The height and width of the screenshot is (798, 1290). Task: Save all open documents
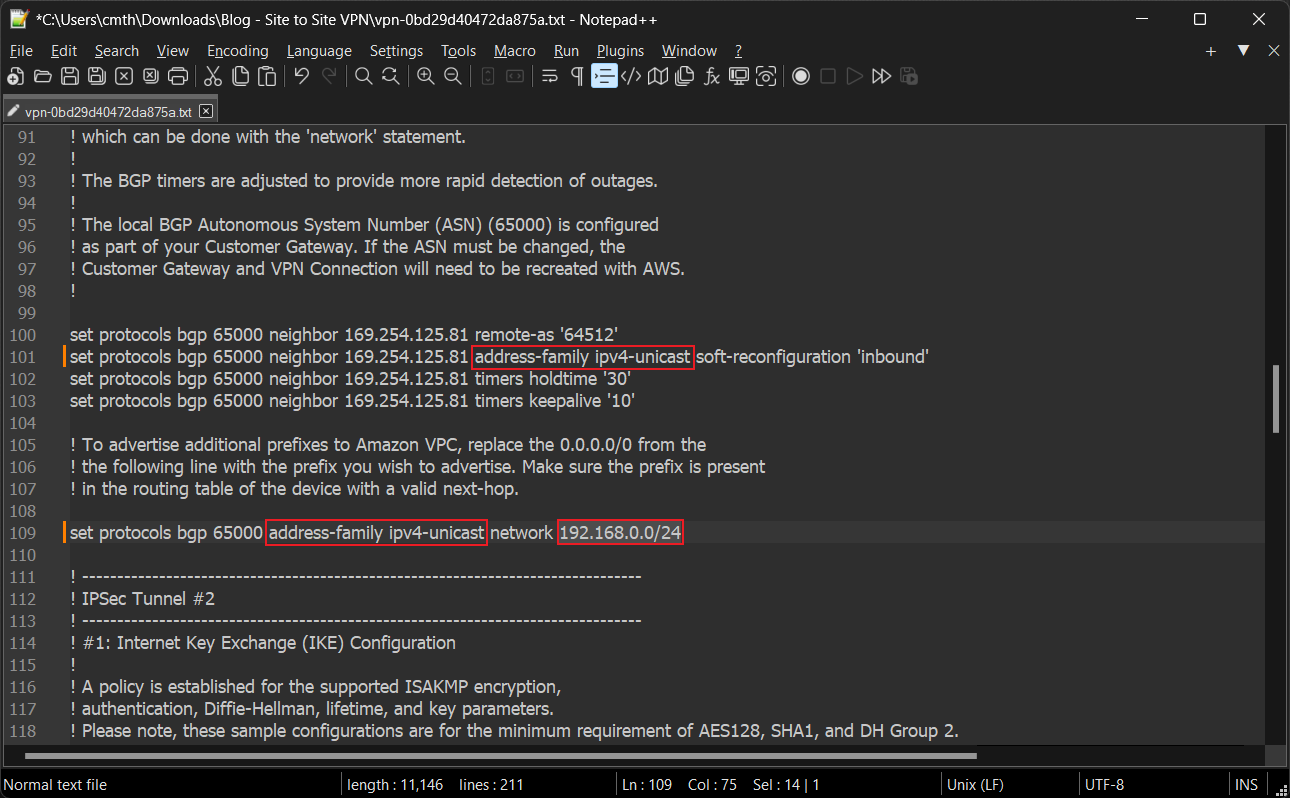click(x=97, y=76)
